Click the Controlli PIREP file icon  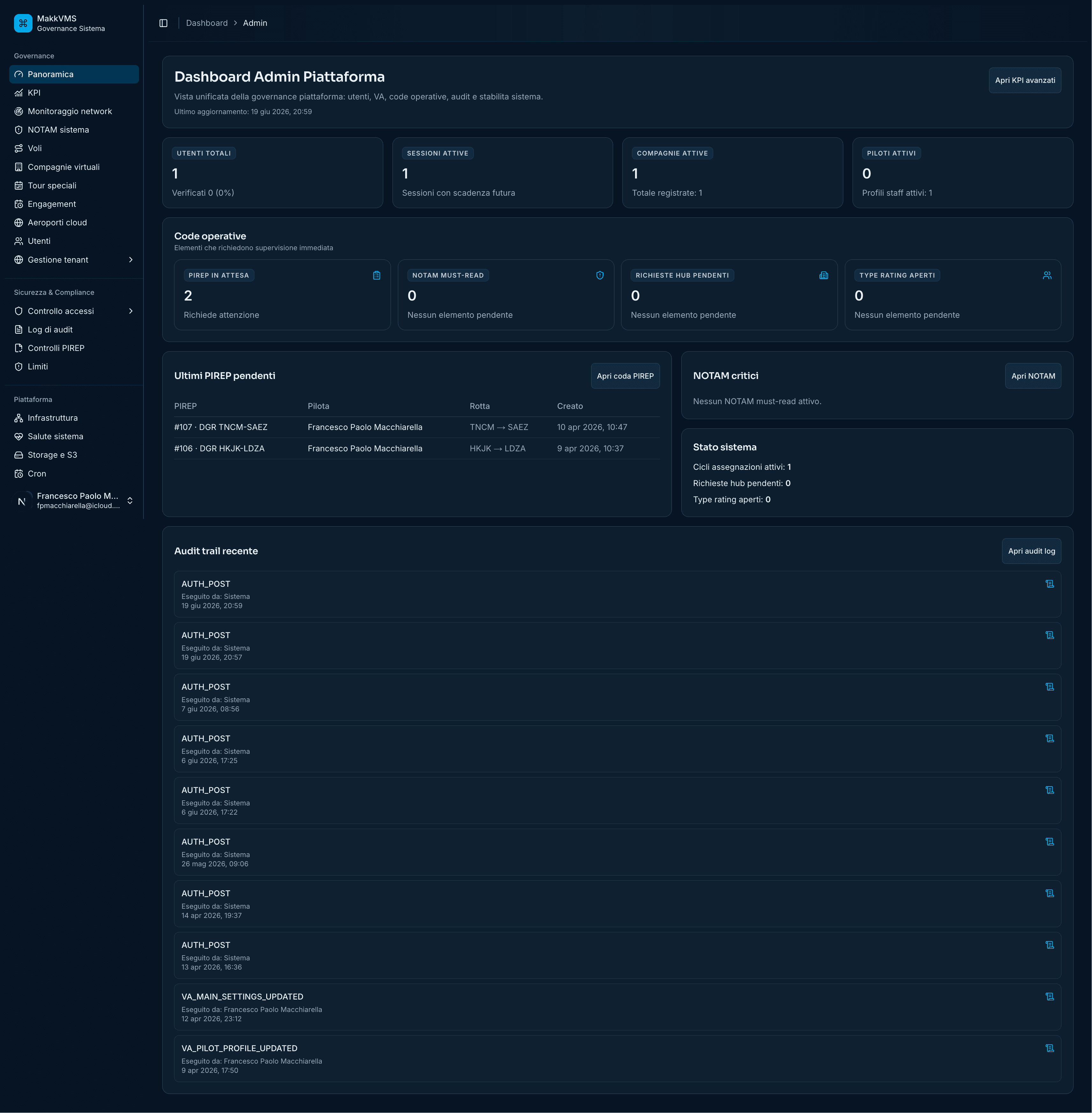(x=18, y=348)
